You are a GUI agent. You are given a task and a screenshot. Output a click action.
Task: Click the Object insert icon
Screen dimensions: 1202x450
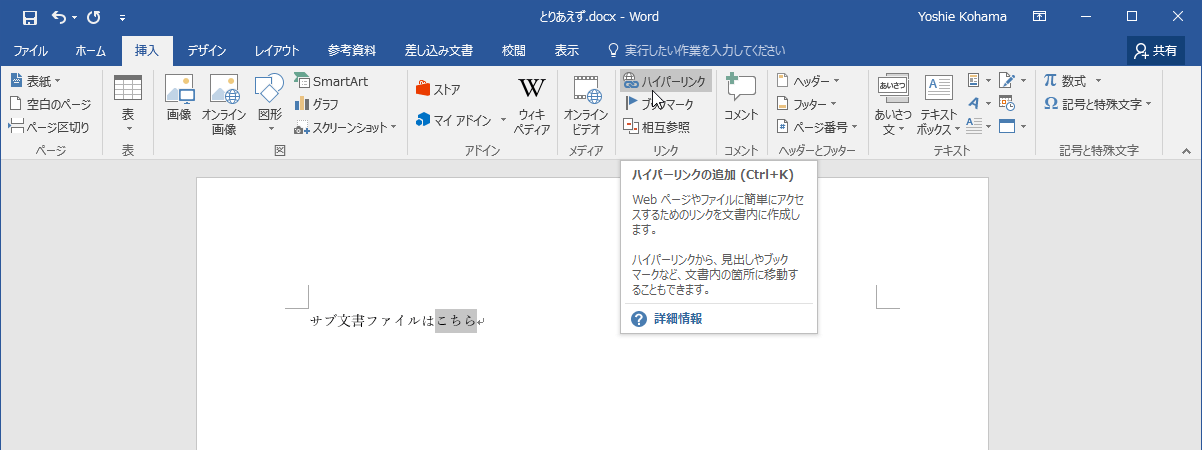tap(1011, 126)
